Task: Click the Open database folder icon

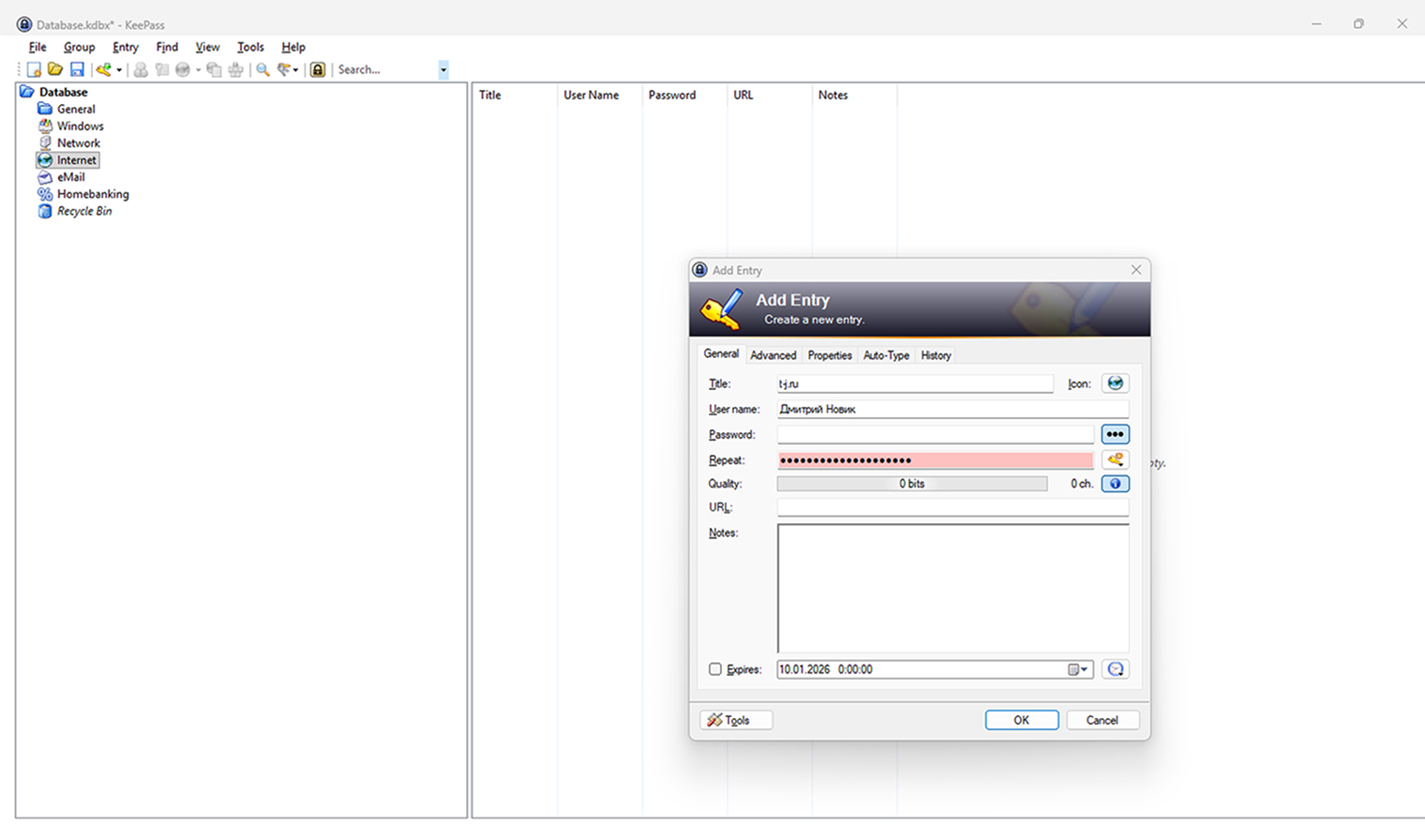Action: point(55,69)
